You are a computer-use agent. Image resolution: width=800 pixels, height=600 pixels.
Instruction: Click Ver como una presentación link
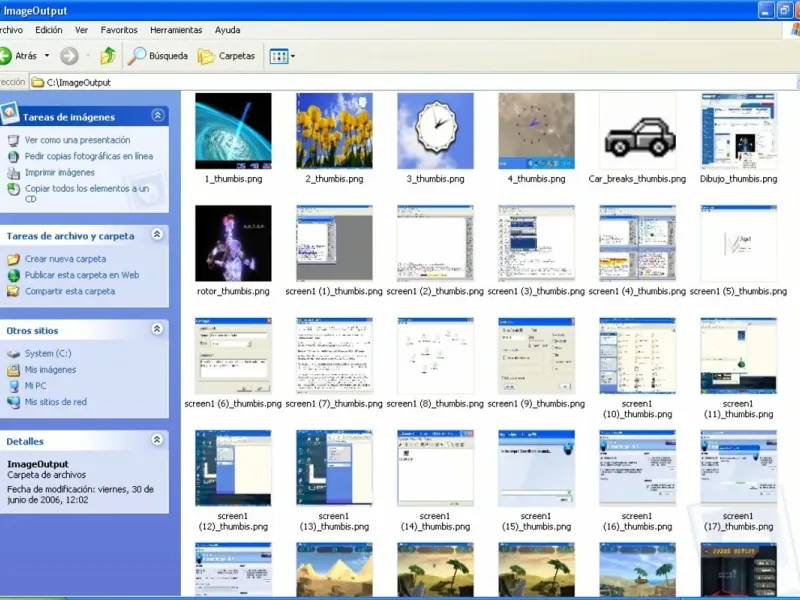77,141
